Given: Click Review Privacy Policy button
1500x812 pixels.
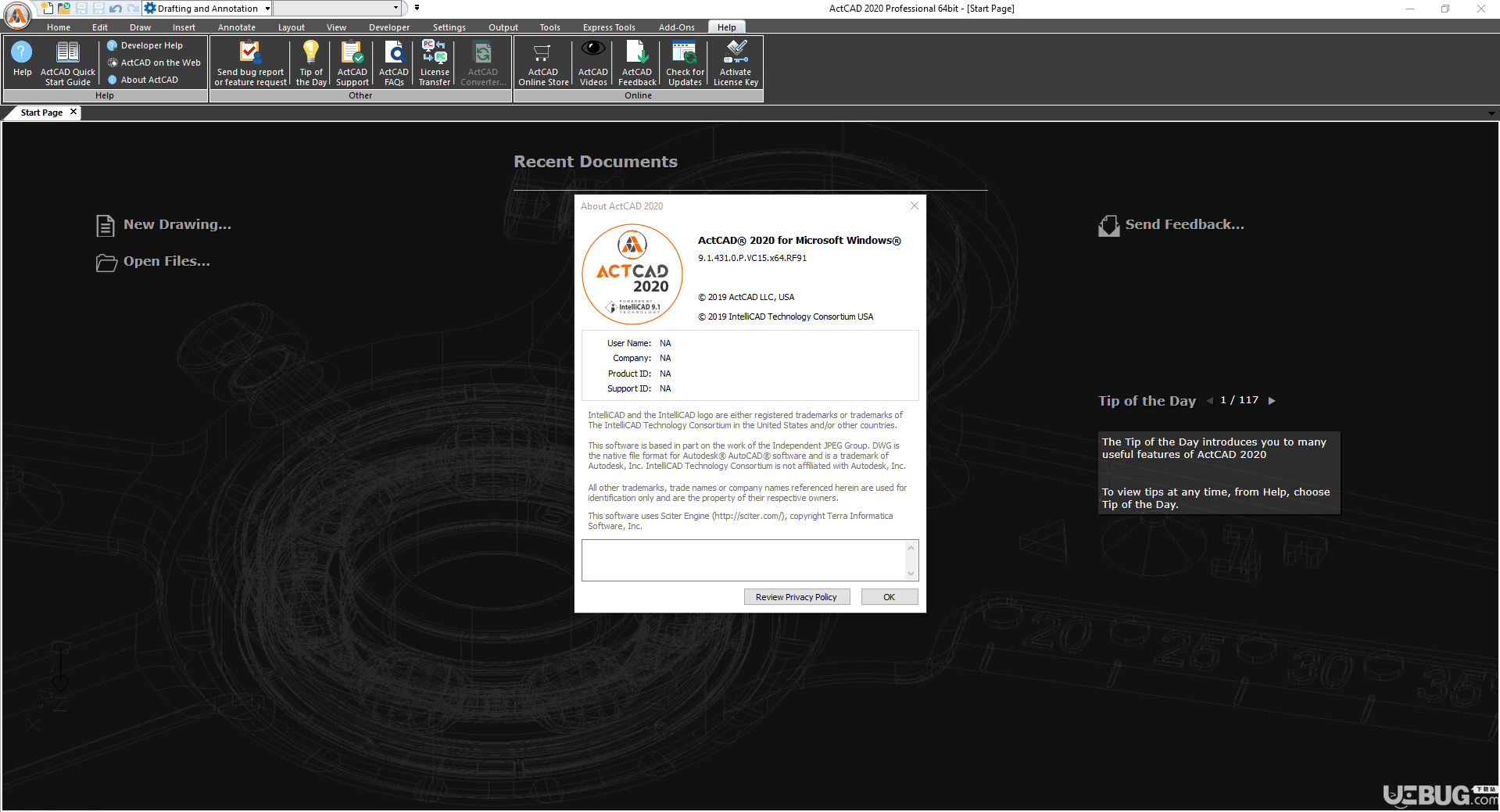Looking at the screenshot, I should click(x=797, y=597).
